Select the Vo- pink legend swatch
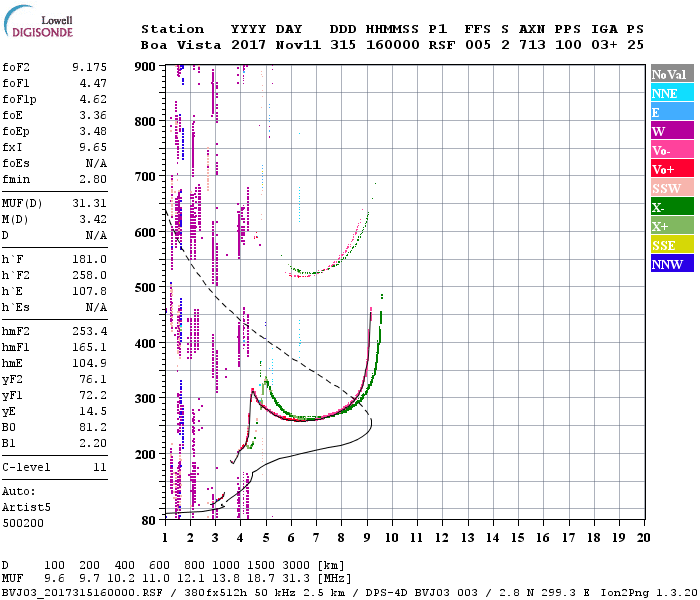Screen dimensions: 700x600 tap(670, 150)
